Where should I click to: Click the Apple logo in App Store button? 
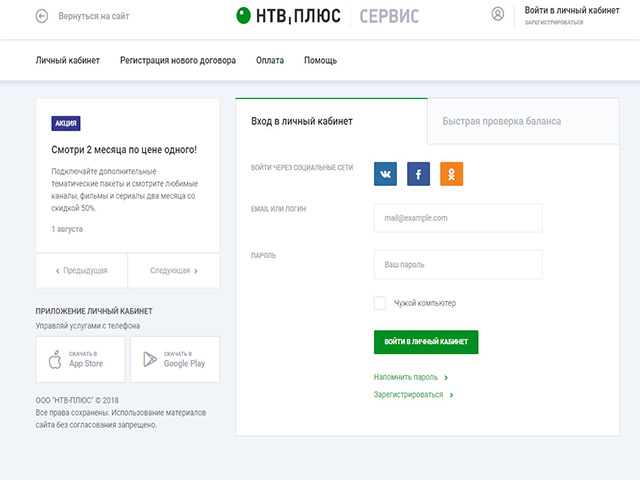click(55, 360)
